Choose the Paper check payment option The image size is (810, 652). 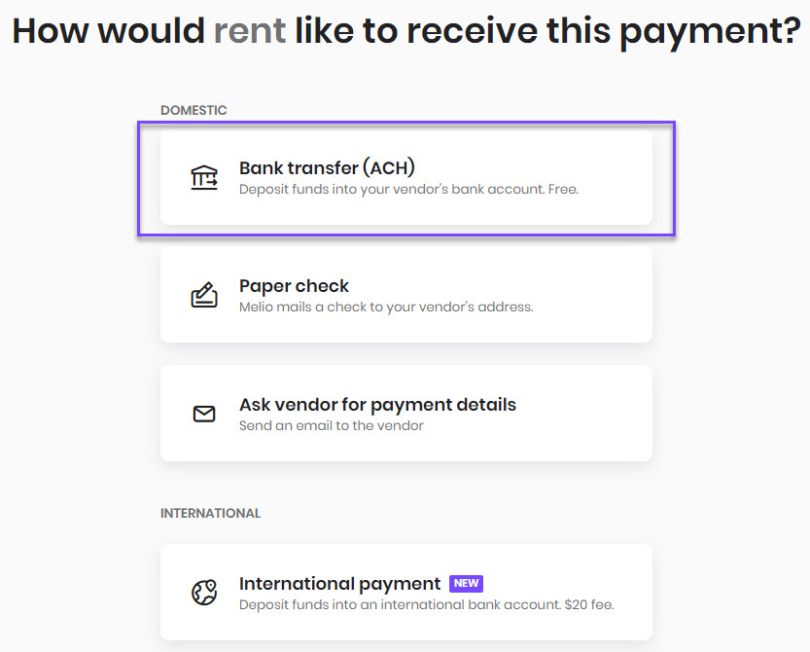[405, 294]
